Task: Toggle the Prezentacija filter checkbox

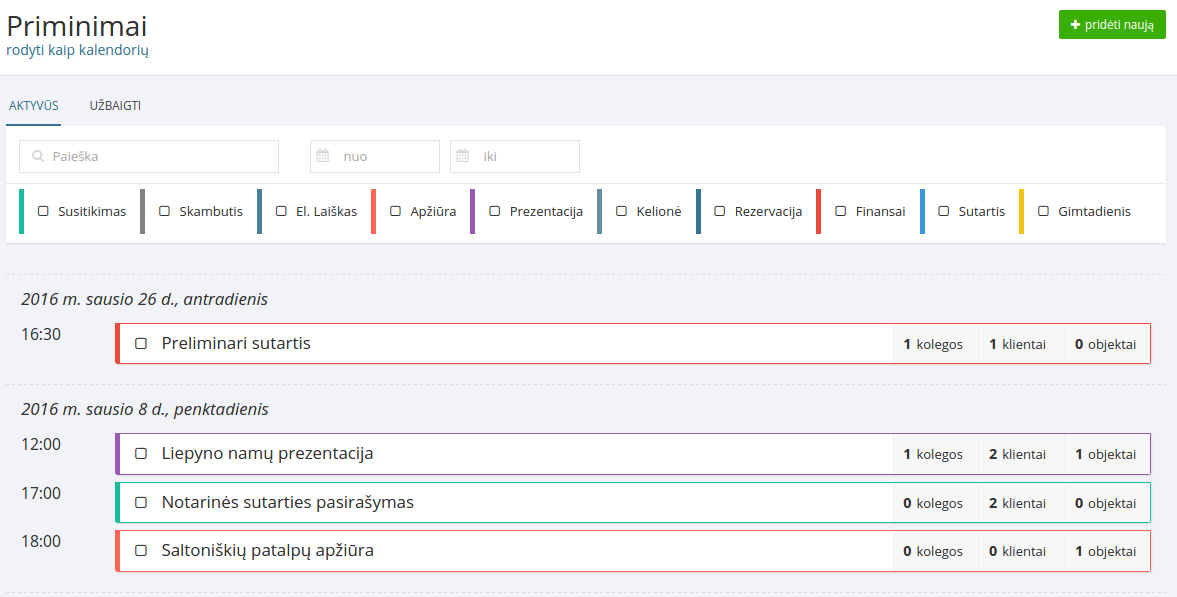Action: tap(495, 212)
